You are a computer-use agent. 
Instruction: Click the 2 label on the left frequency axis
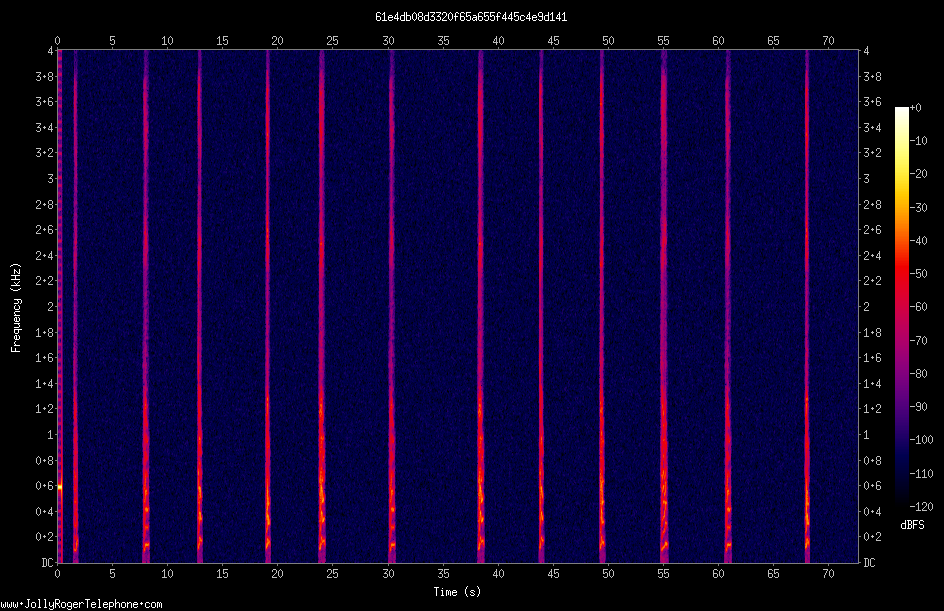[51, 307]
